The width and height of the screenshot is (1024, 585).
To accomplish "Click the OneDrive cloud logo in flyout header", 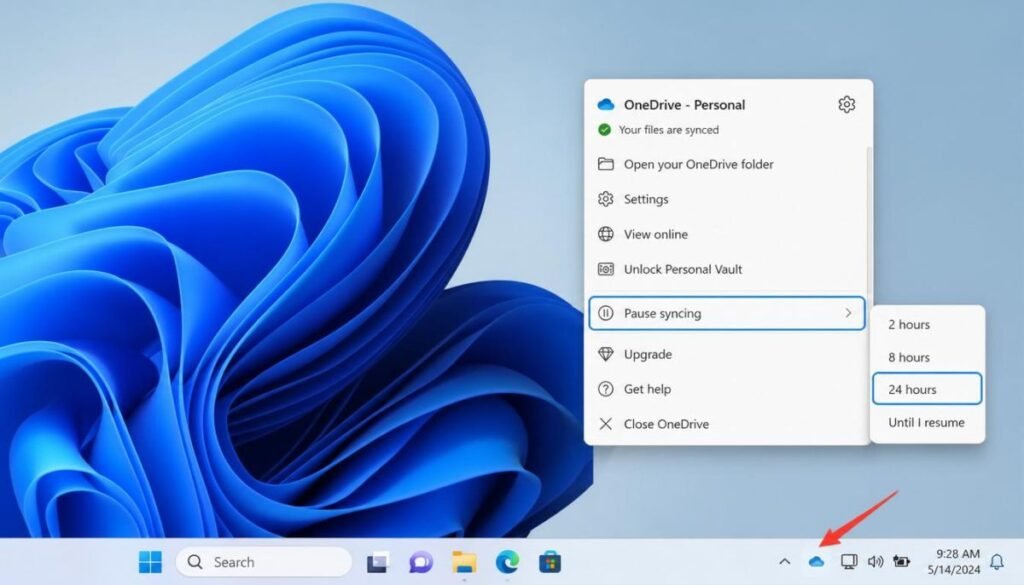I will click(x=605, y=104).
